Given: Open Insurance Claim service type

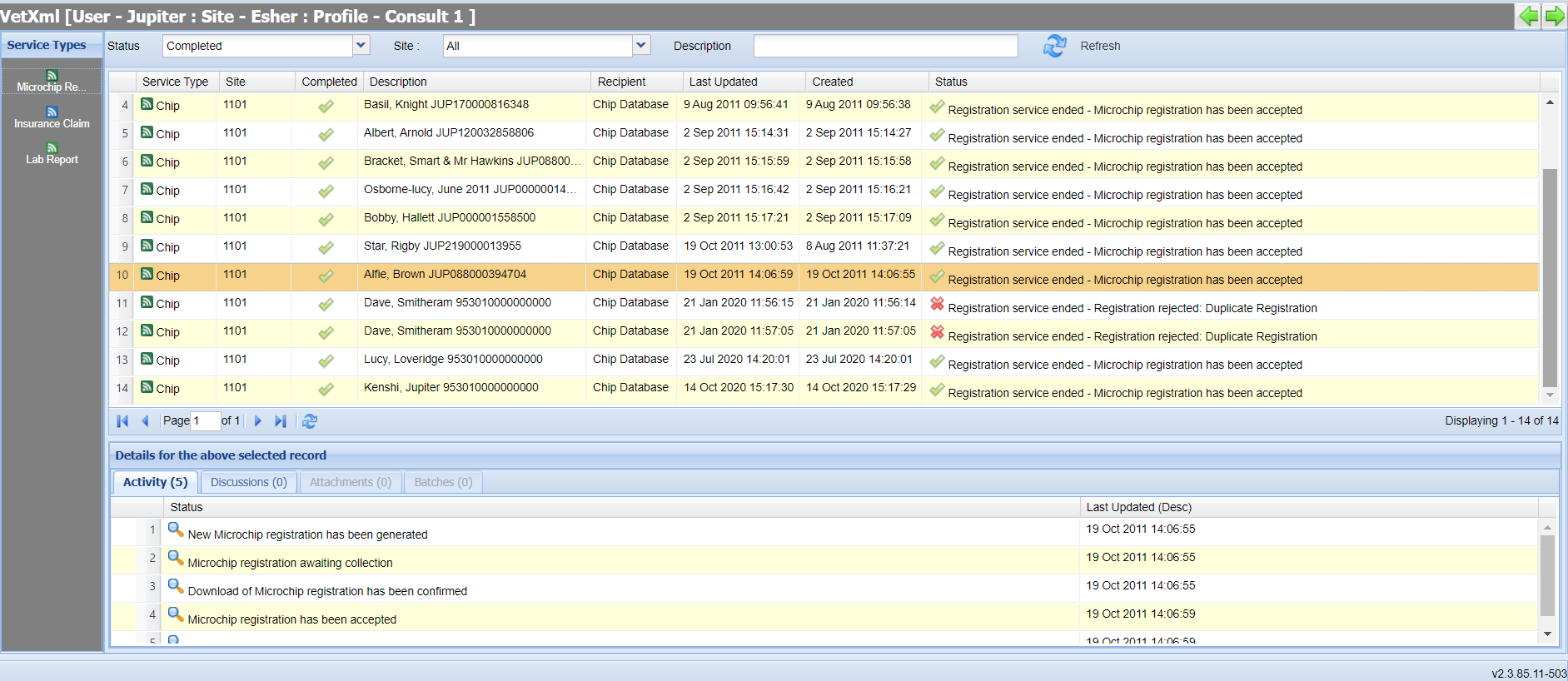Looking at the screenshot, I should pos(52,117).
